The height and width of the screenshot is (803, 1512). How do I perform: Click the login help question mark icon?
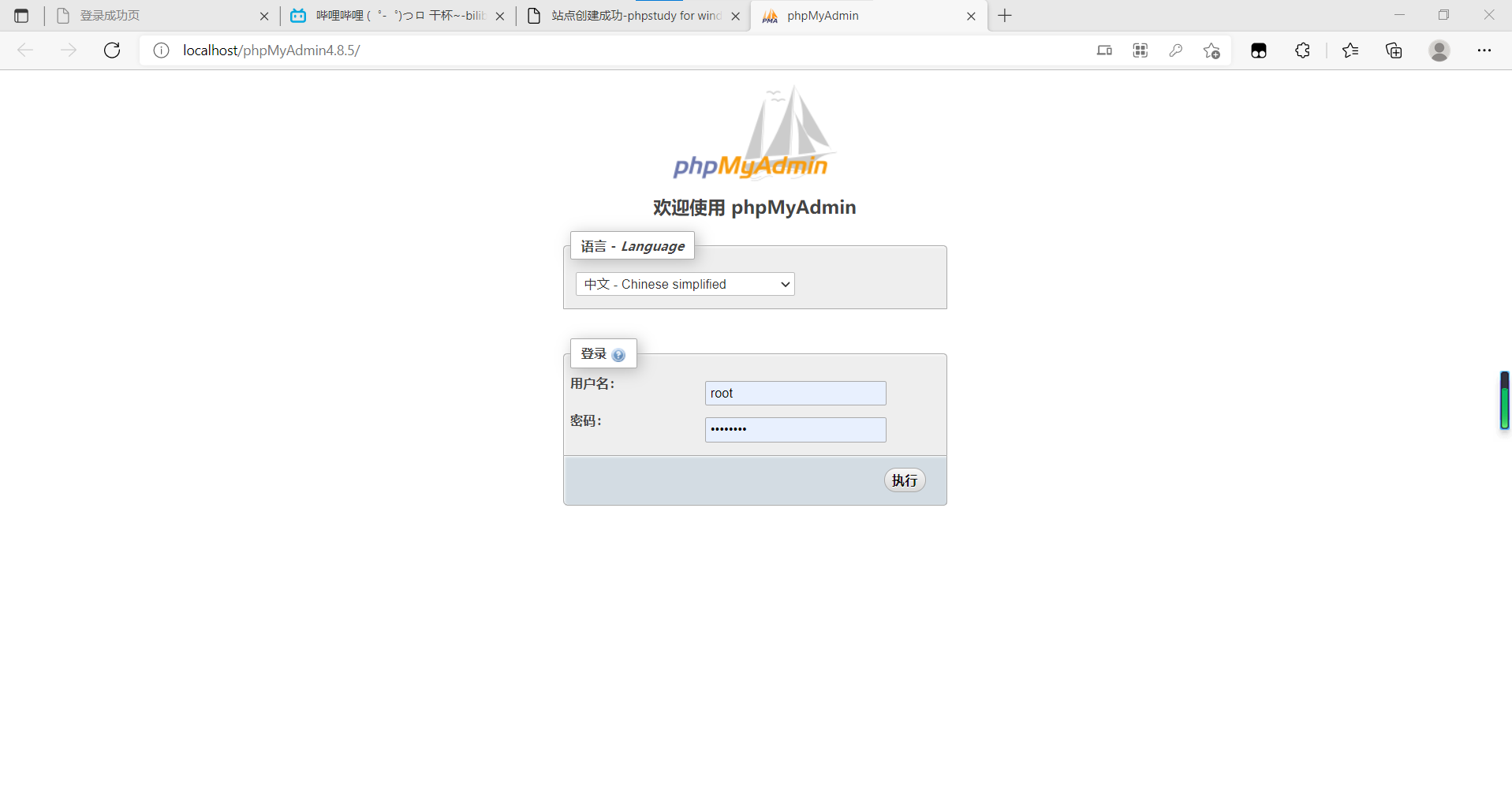(x=618, y=355)
